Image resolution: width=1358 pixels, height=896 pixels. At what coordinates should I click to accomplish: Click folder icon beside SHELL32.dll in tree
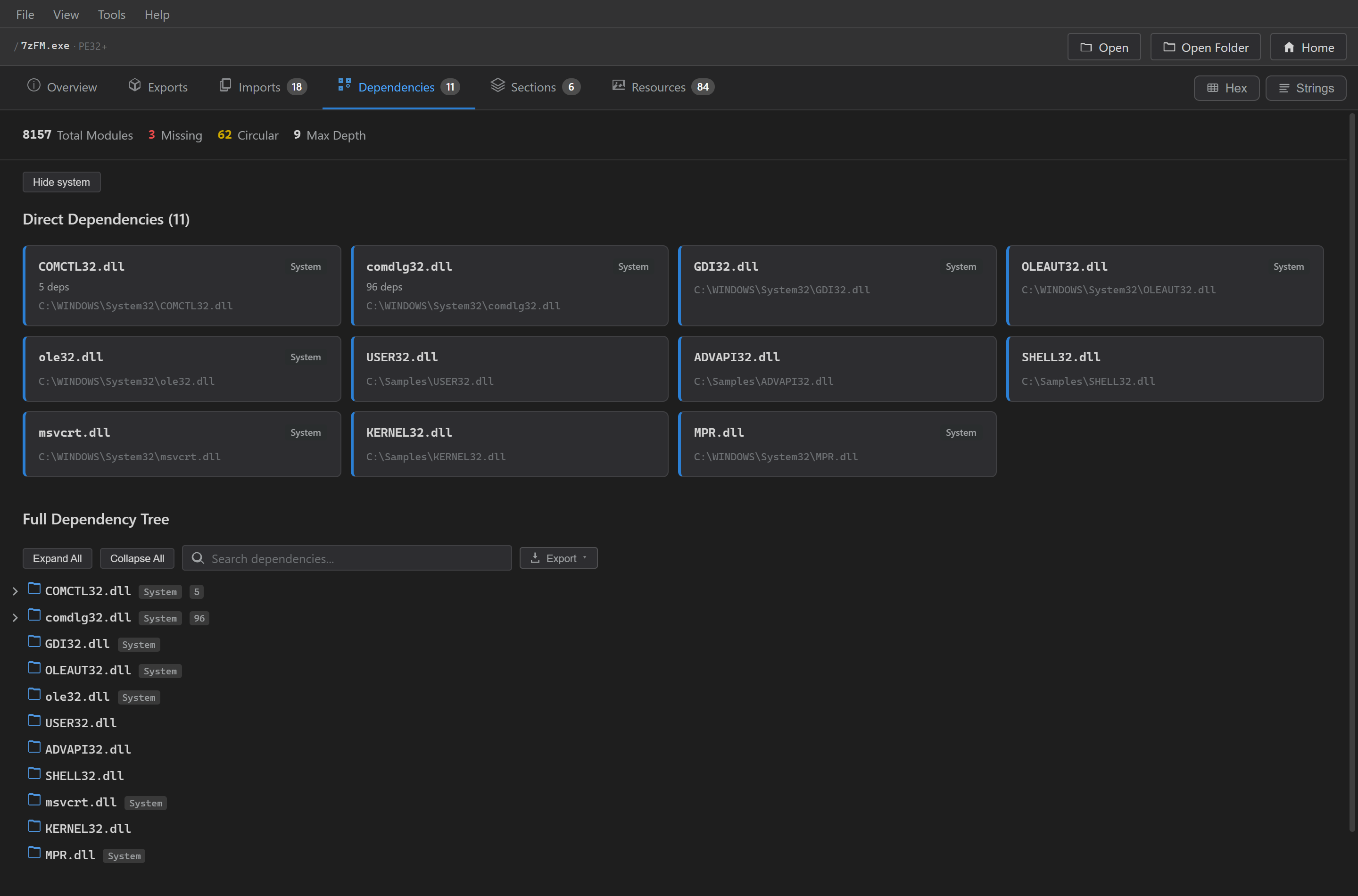tap(34, 773)
